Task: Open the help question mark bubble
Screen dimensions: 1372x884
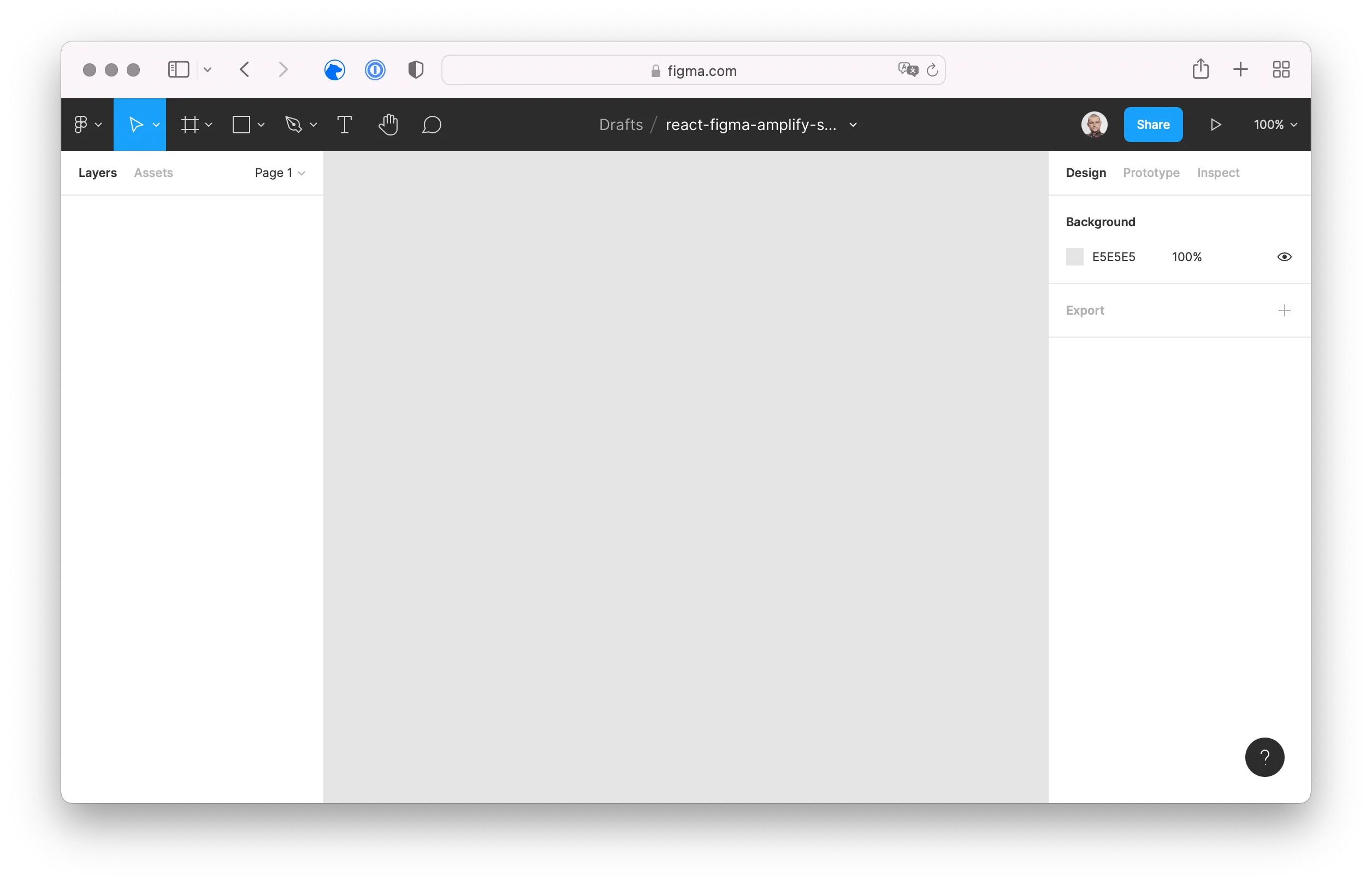Action: pyautogui.click(x=1265, y=757)
